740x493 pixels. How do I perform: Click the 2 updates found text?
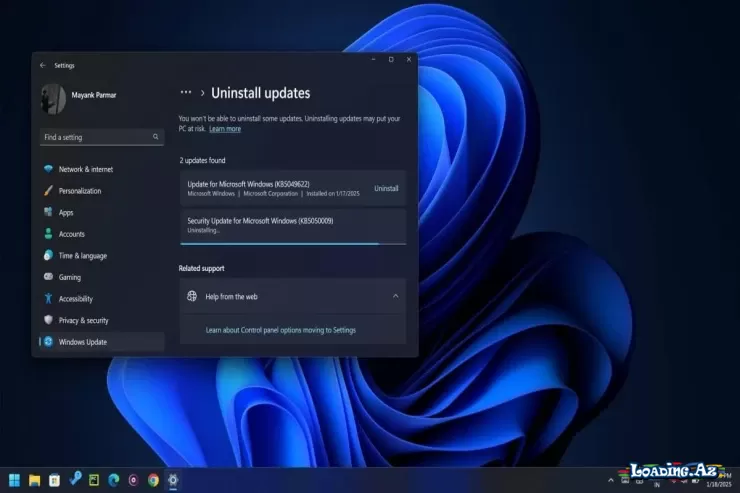(202, 160)
